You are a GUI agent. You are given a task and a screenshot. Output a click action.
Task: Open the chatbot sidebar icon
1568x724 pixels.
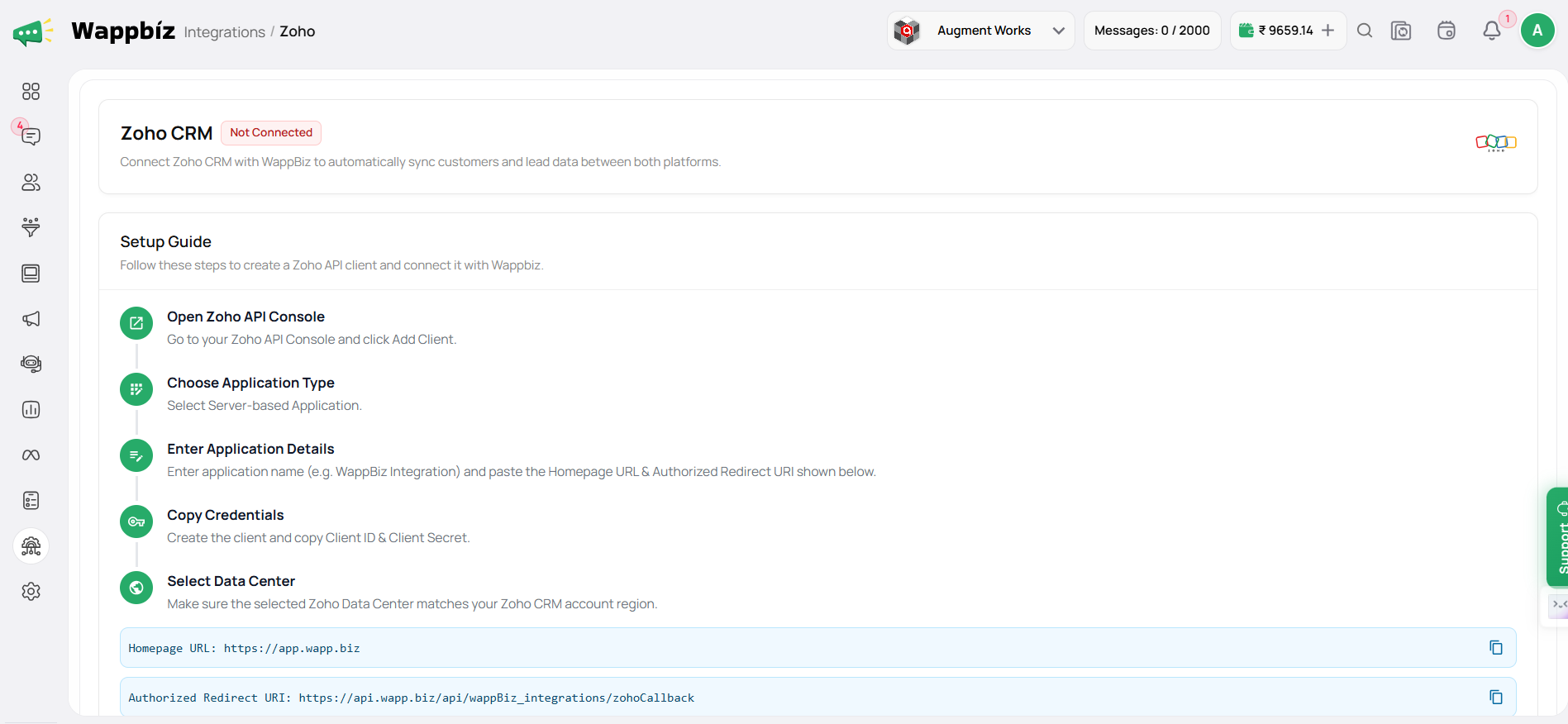click(31, 364)
